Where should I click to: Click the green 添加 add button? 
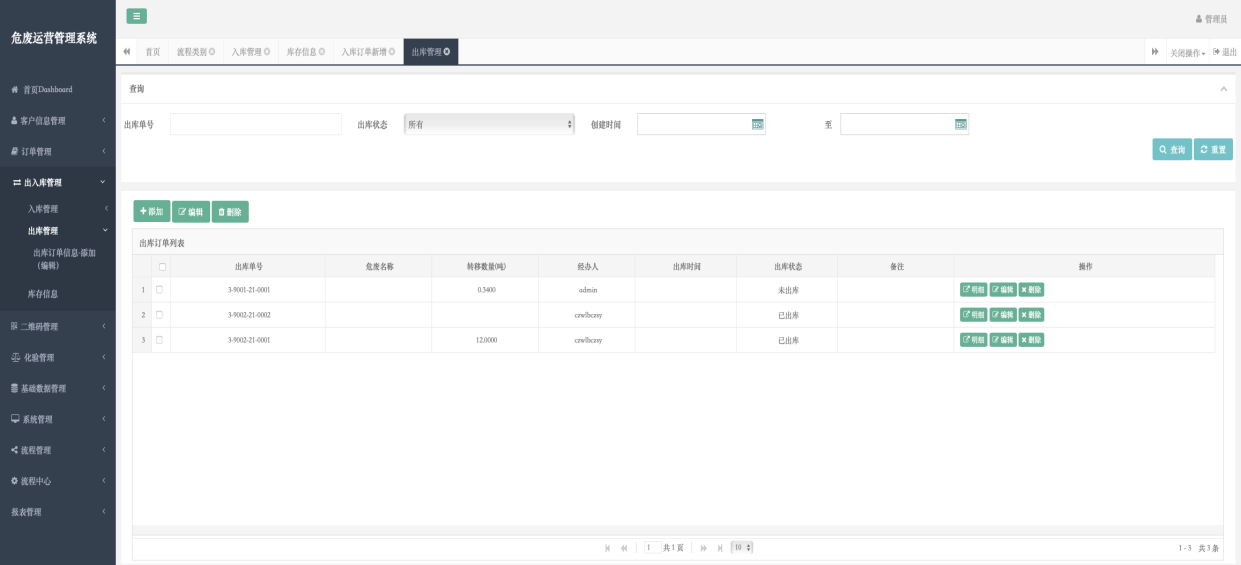pyautogui.click(x=152, y=212)
